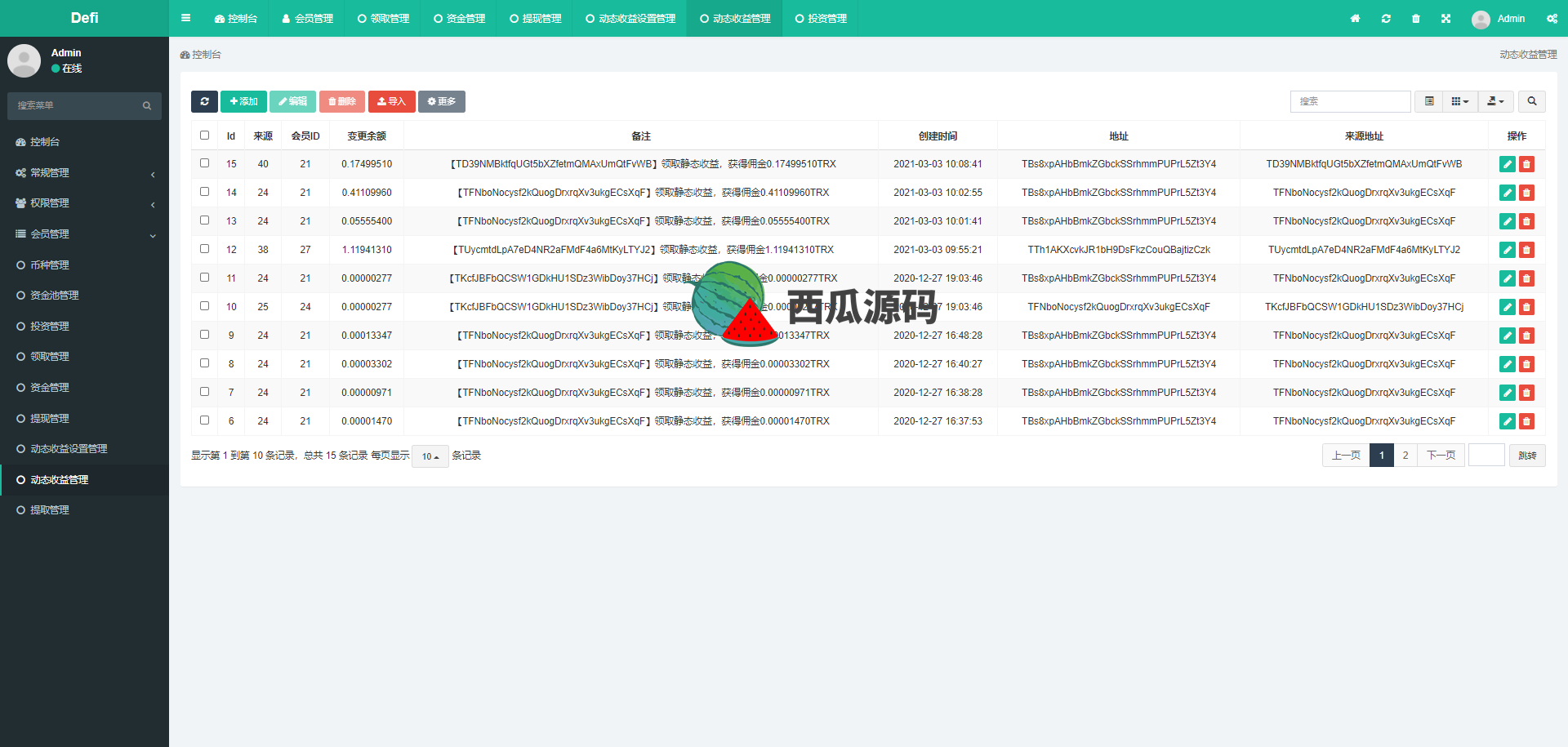
Task: Expand 常规管理 sidebar submenu
Action: pos(84,173)
